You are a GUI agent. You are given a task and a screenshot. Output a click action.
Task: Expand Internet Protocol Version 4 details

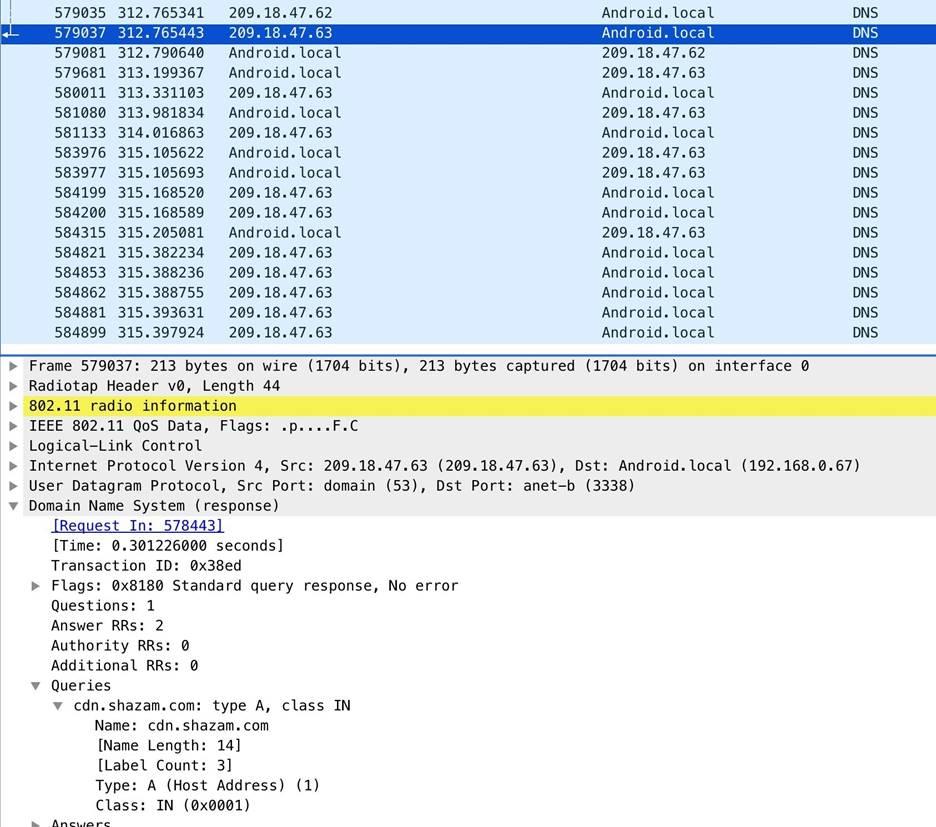13,466
